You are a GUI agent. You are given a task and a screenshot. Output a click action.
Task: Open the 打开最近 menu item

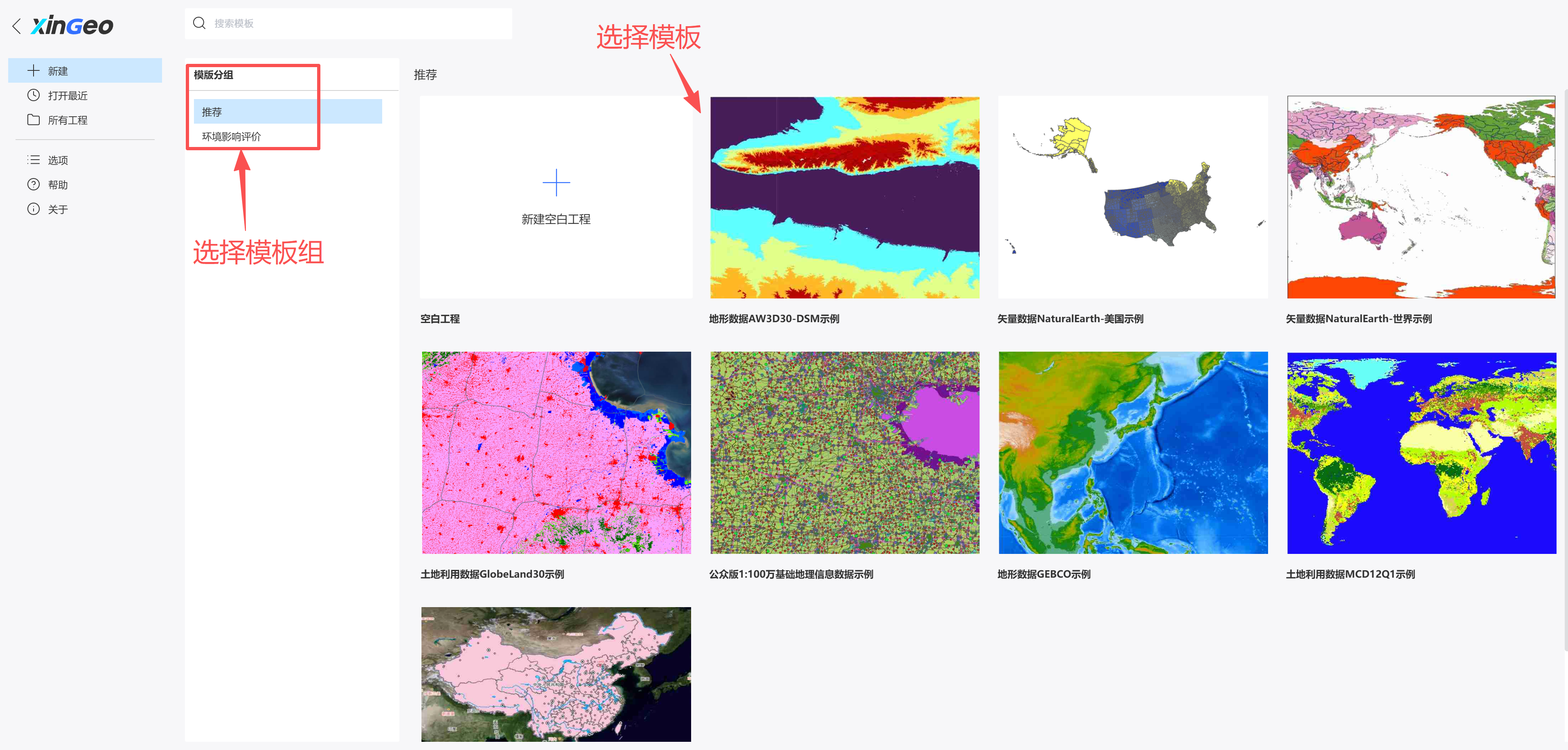(68, 95)
